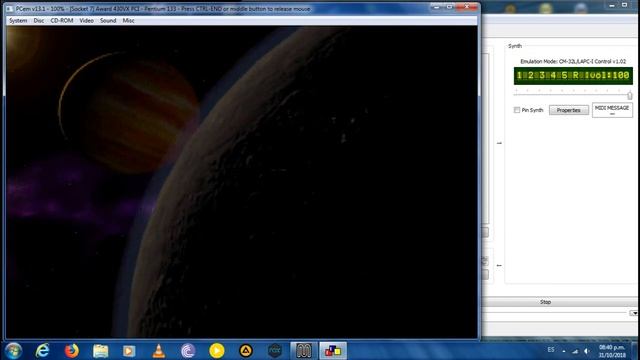This screenshot has width=640, height=360.
Task: Open the network status tray icon
Action: coord(575,351)
